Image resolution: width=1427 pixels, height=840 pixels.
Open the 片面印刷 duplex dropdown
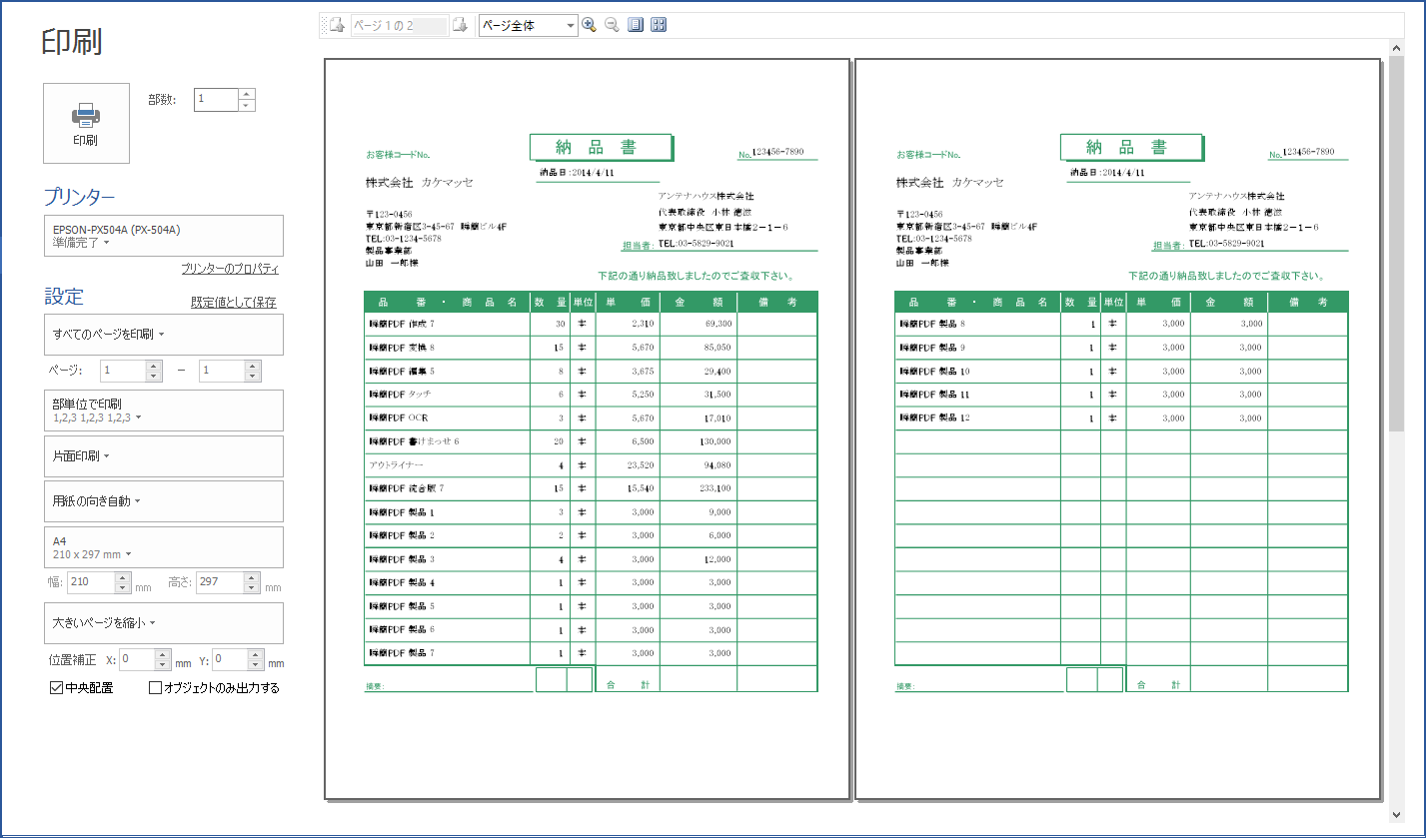point(164,456)
